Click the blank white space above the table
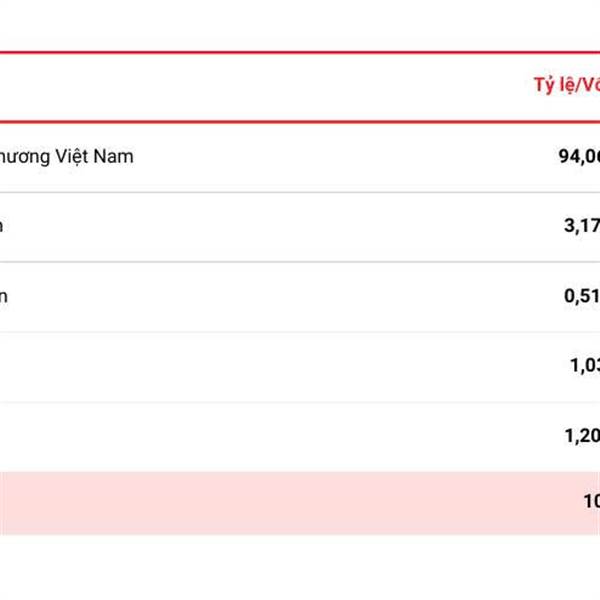The image size is (600, 600). 300,25
